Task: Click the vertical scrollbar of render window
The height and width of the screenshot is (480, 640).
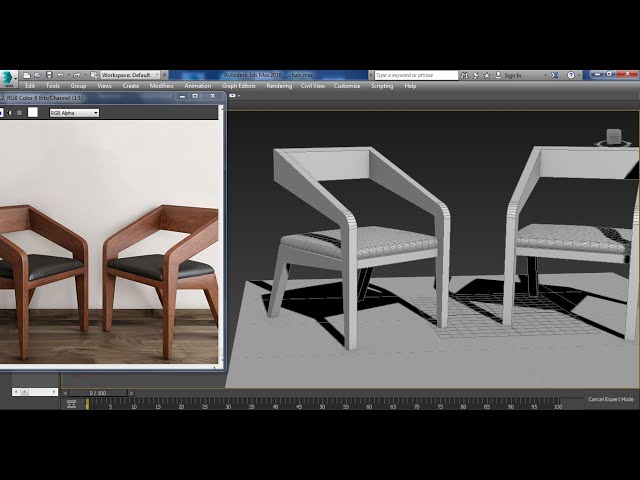Action: coord(221,237)
